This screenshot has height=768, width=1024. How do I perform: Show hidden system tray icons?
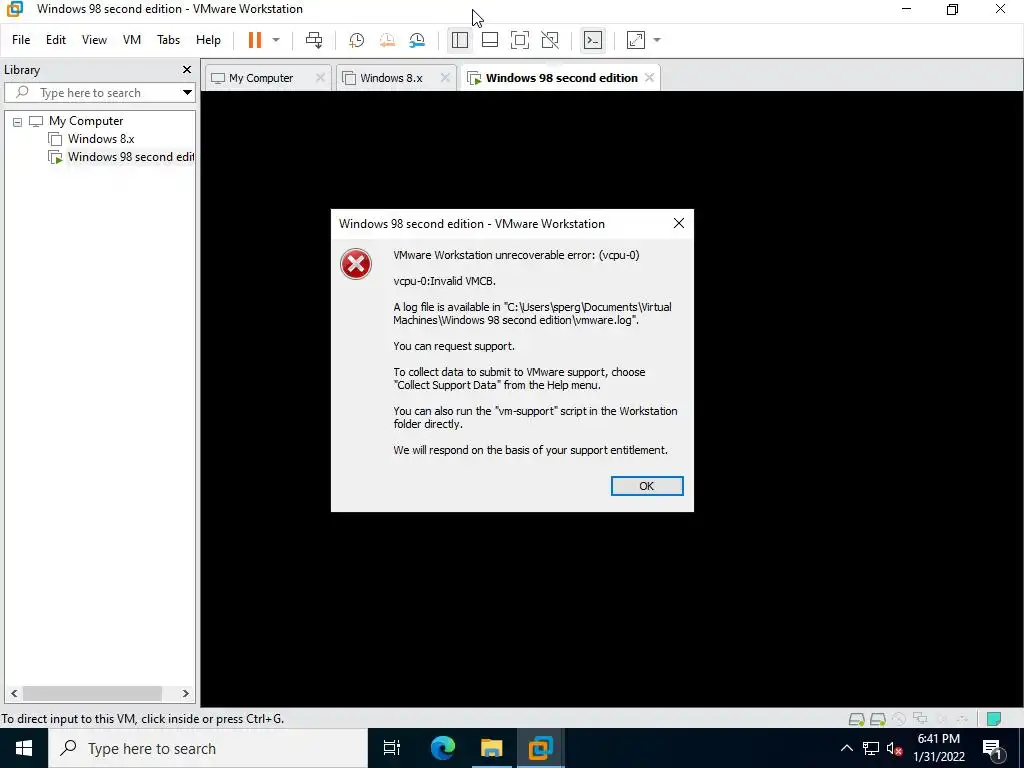click(846, 748)
